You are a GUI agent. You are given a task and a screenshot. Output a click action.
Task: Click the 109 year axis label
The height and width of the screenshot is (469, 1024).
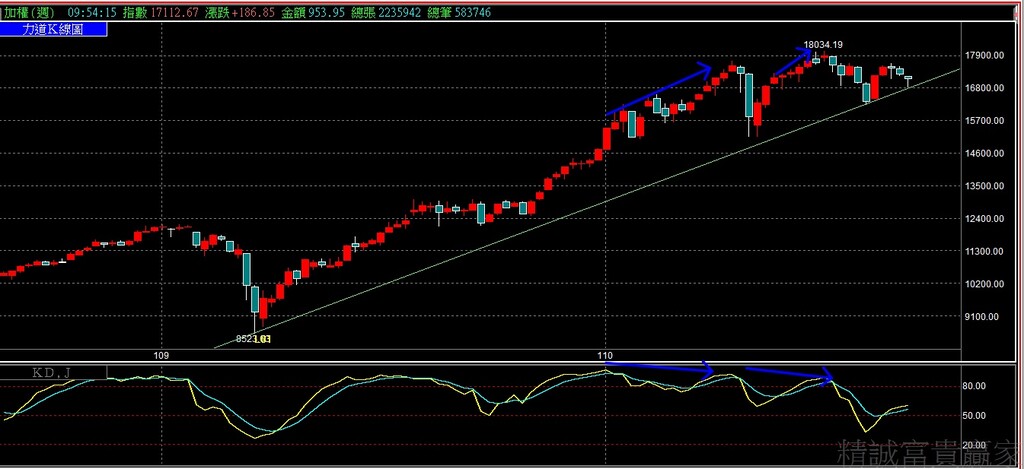(x=161, y=356)
